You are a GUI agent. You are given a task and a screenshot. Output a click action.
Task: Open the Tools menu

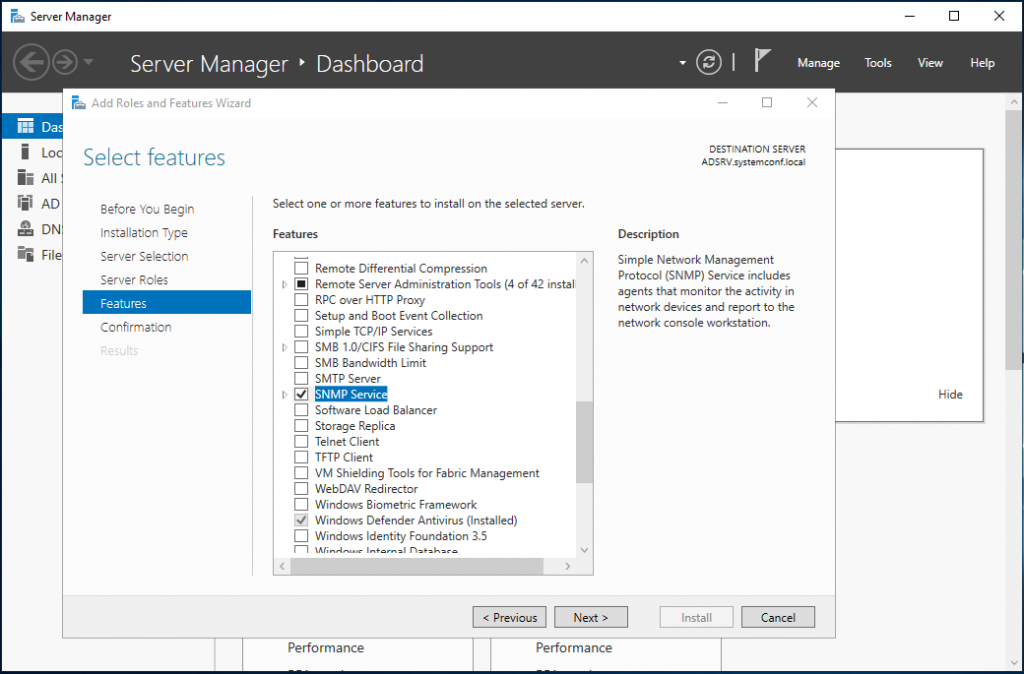point(877,62)
